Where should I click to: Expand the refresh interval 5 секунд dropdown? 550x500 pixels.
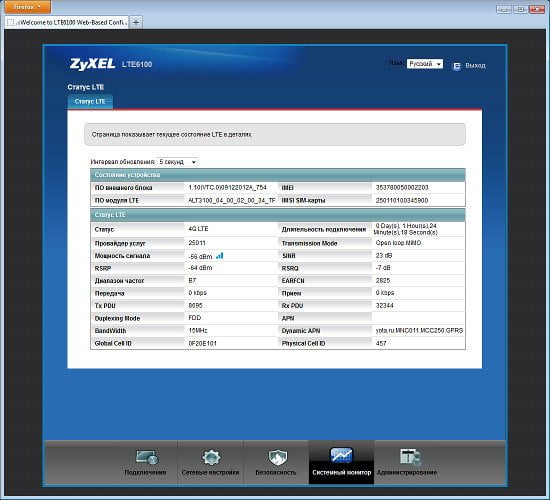[177, 162]
